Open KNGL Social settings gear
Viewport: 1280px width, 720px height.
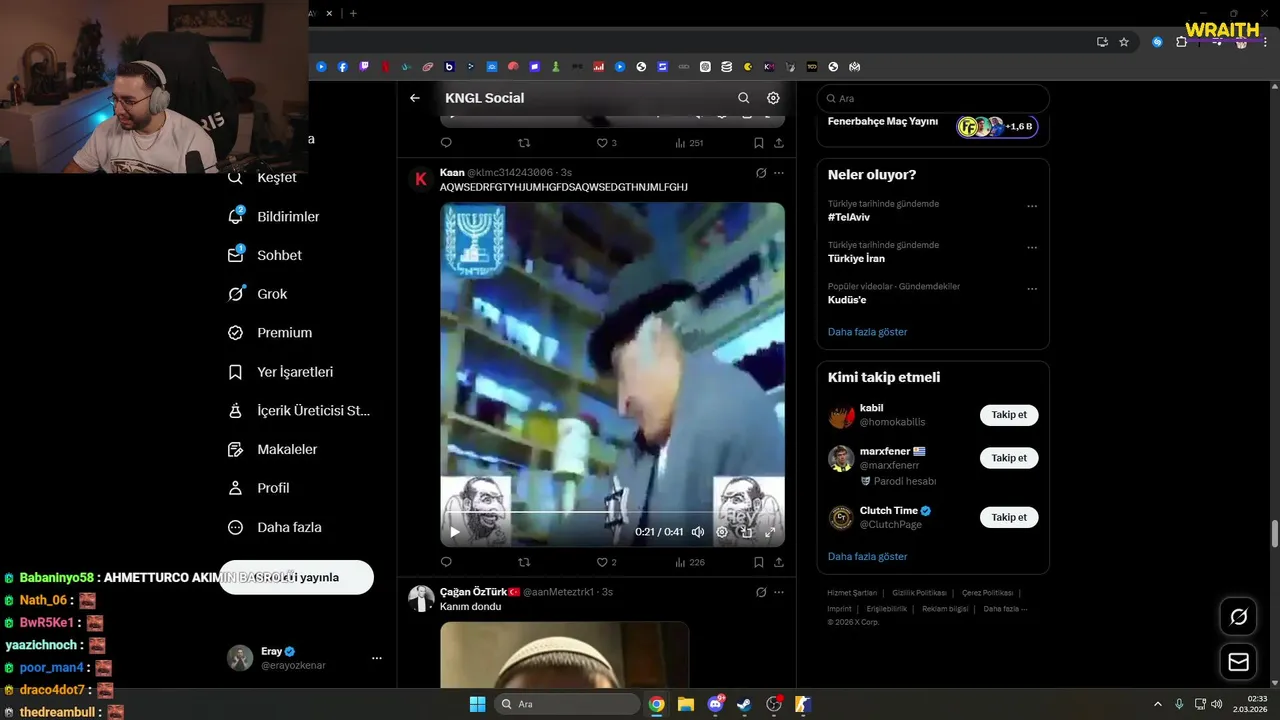(x=773, y=98)
